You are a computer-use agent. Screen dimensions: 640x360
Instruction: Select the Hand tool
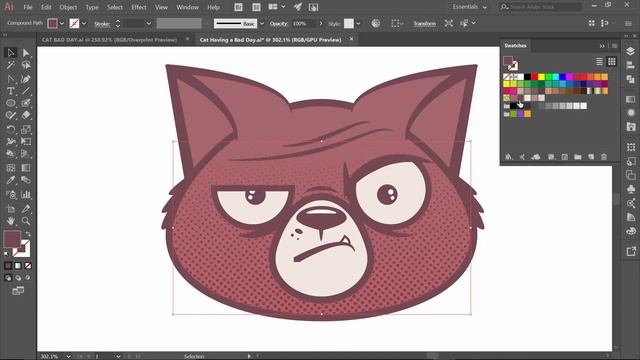tap(11, 221)
